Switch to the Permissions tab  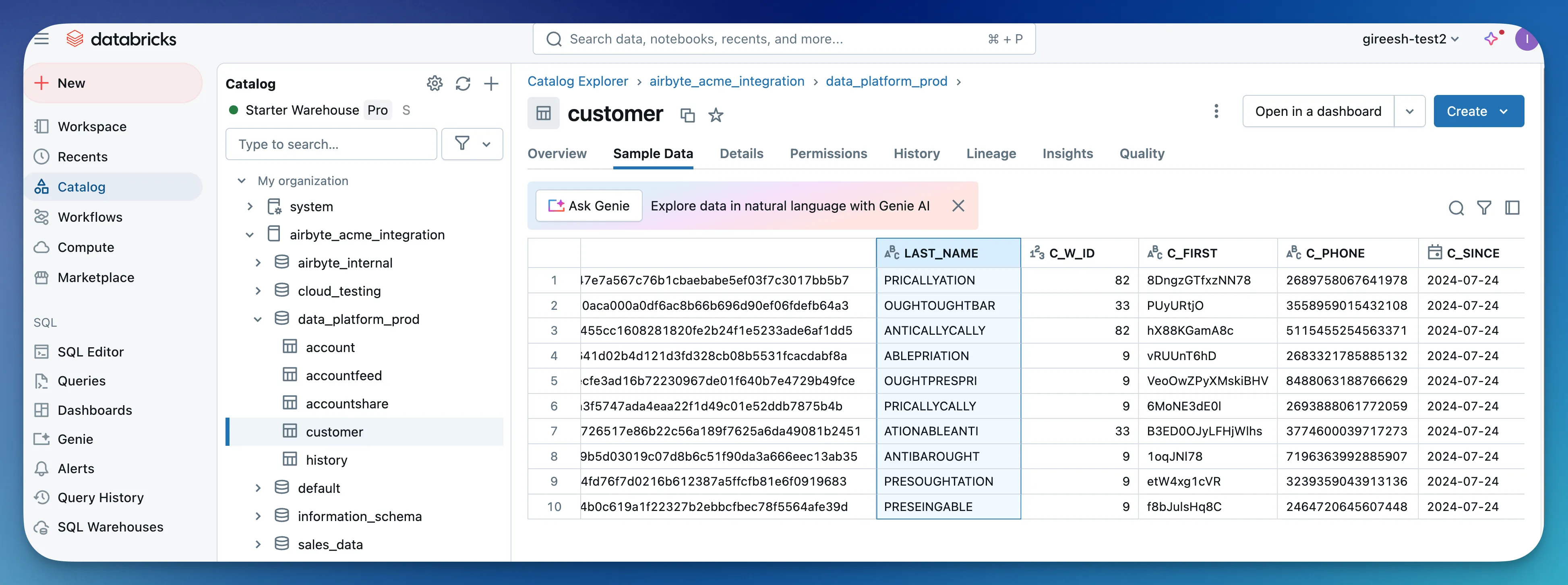click(828, 154)
